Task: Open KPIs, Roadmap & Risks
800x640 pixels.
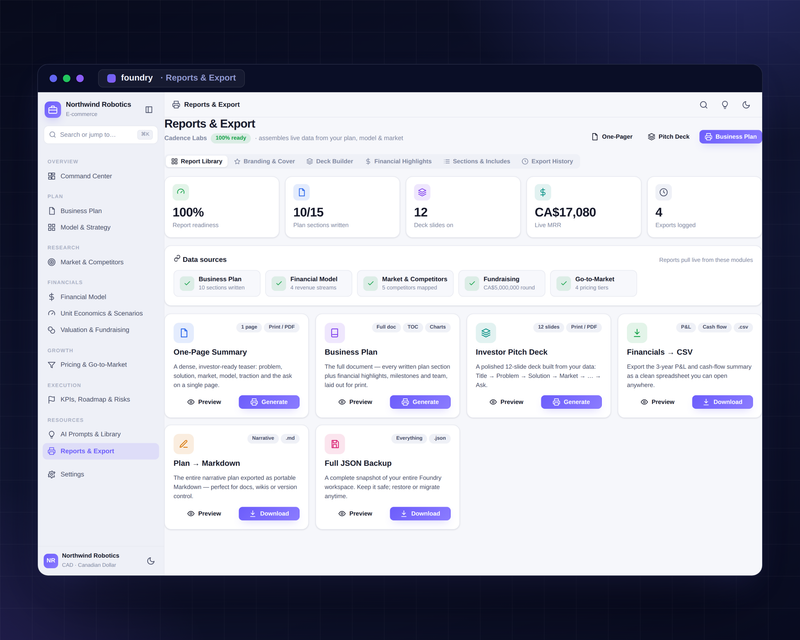Action: [x=101, y=399]
